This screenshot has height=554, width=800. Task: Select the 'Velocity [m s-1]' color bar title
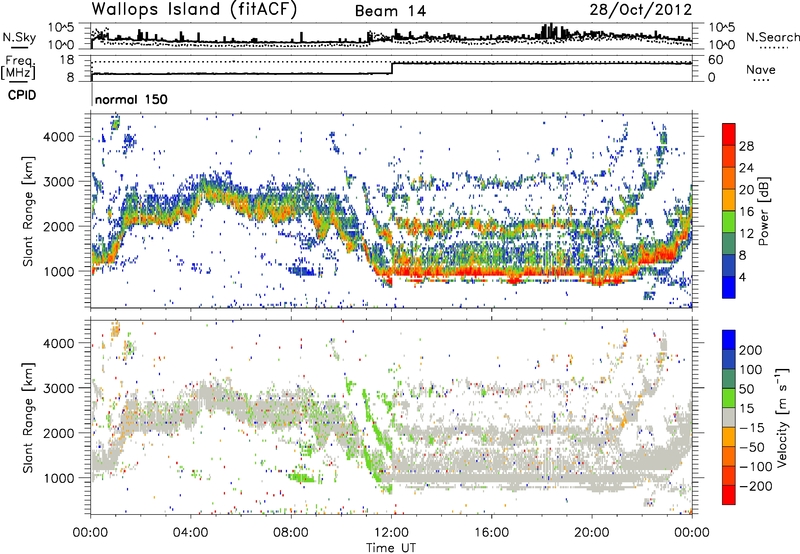782,417
